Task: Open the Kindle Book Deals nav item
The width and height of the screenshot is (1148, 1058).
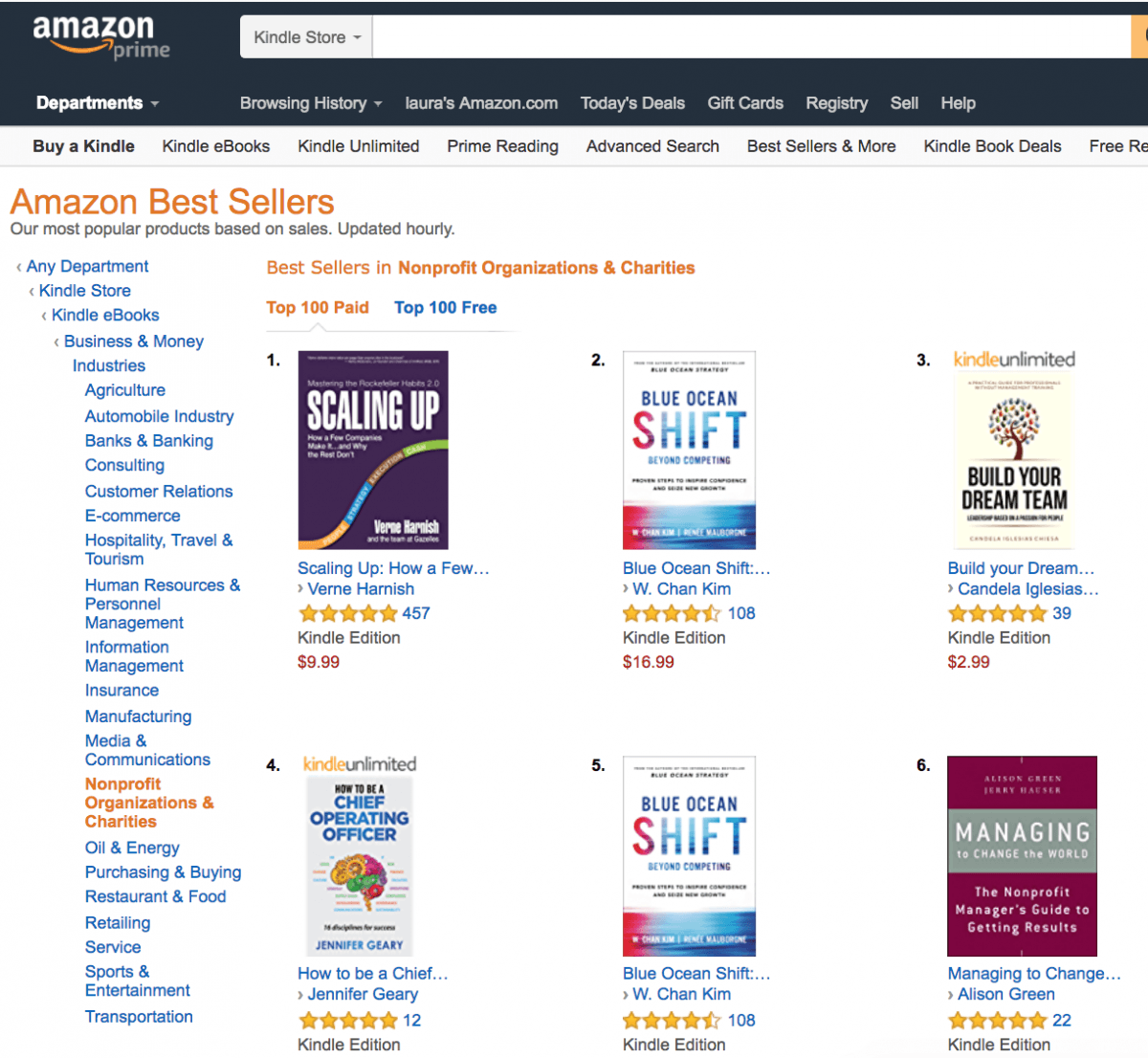Action: point(992,145)
